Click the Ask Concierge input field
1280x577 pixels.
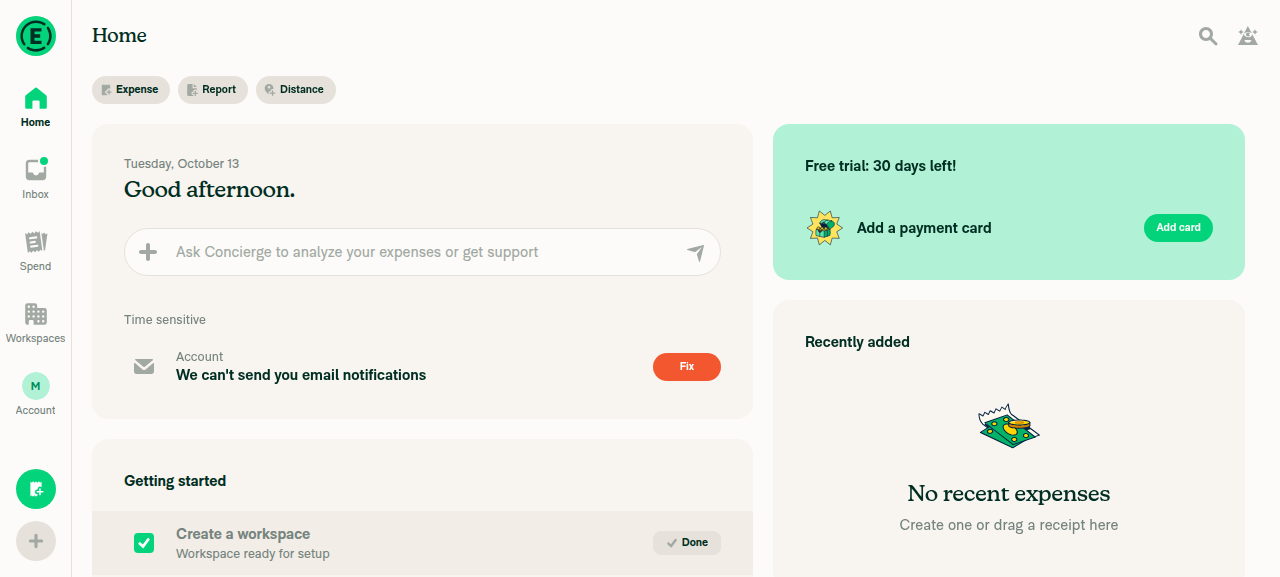(x=422, y=252)
